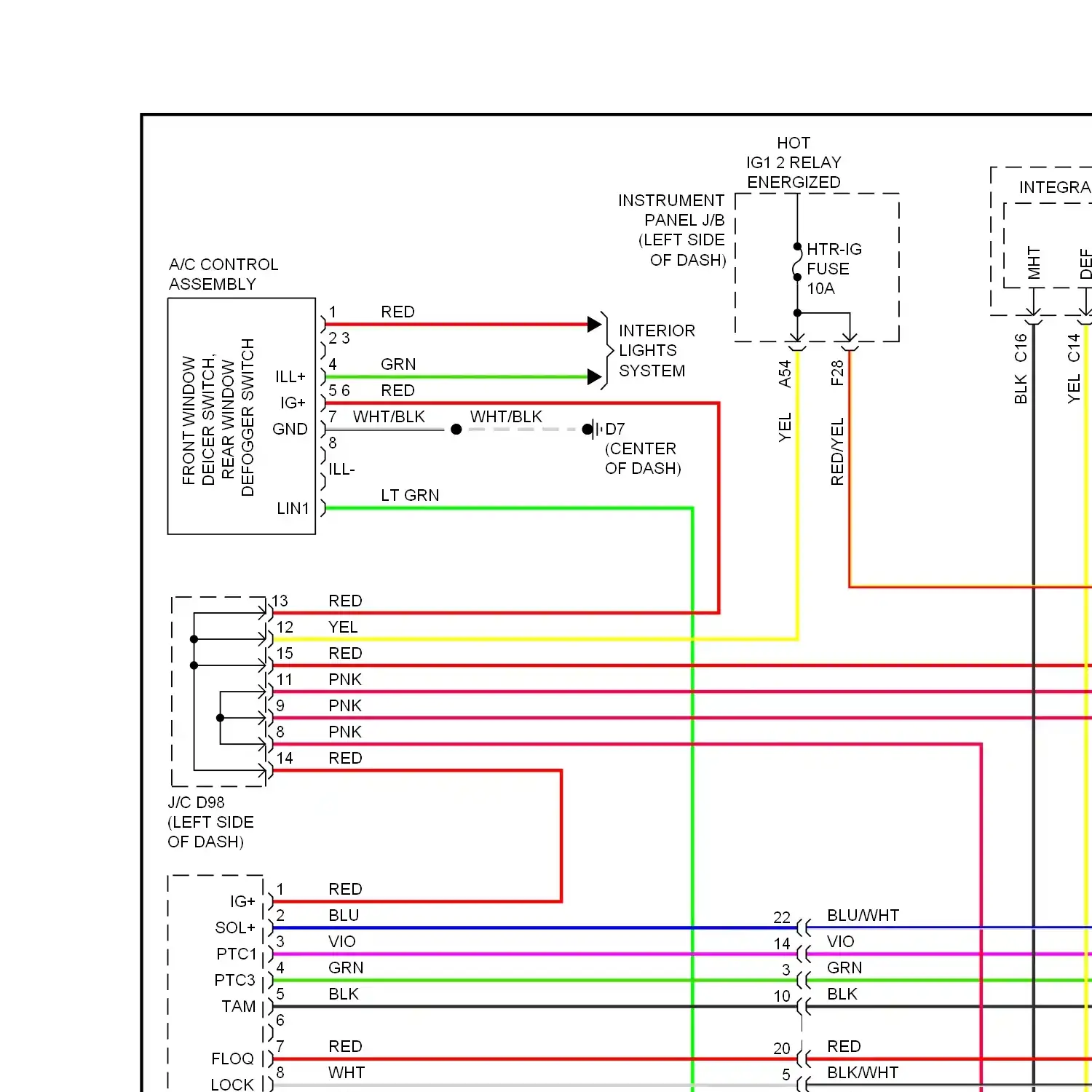The image size is (1092, 1092).
Task: Click the INTERIOR LIGHTS SYSTEM label
Action: pyautogui.click(x=657, y=351)
